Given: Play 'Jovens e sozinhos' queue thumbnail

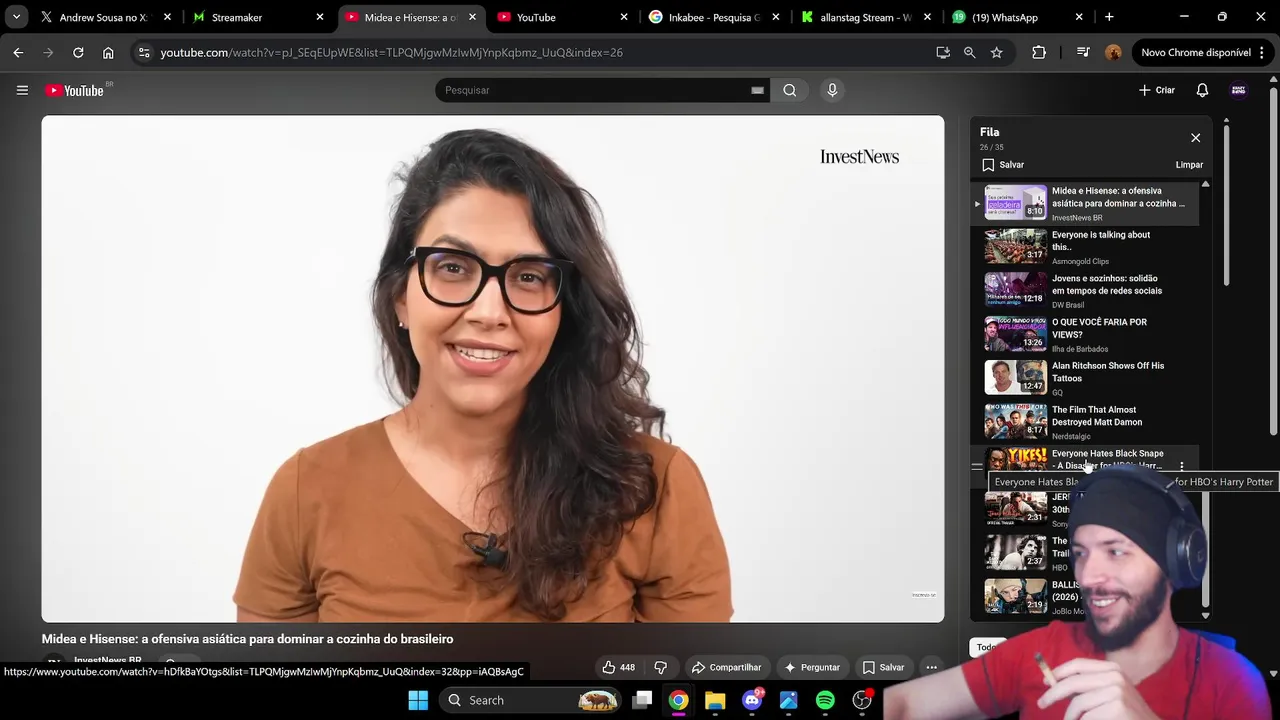Looking at the screenshot, I should [1016, 290].
